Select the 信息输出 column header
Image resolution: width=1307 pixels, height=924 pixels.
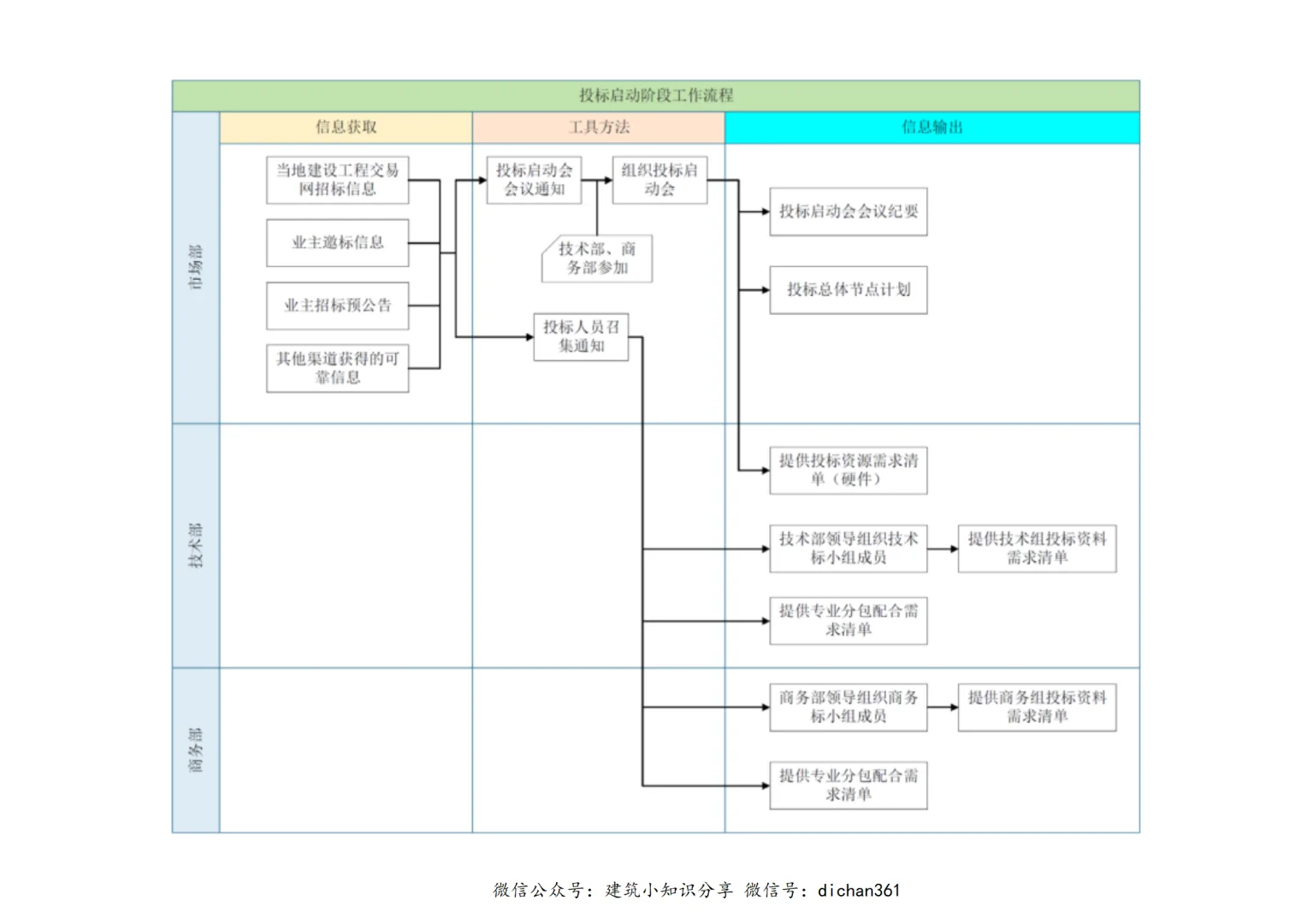(932, 127)
